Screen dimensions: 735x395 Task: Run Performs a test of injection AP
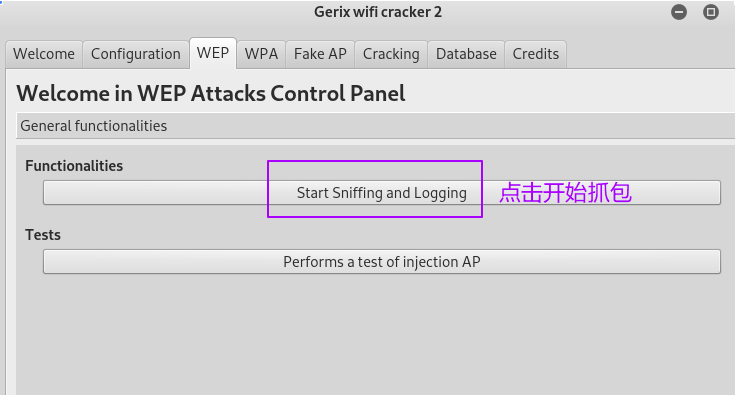pyautogui.click(x=382, y=261)
